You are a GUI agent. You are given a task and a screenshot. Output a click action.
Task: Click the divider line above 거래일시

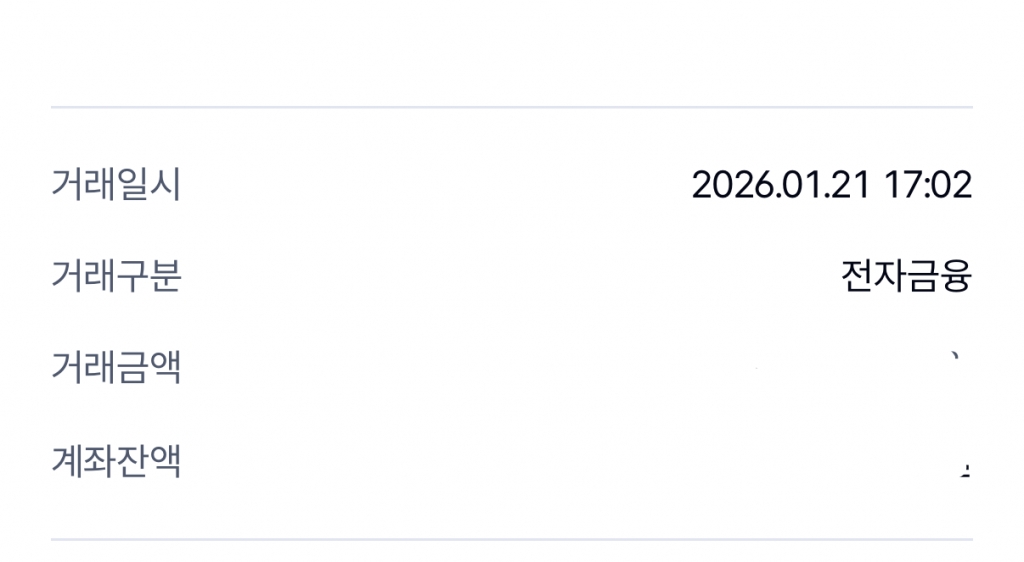click(x=512, y=107)
